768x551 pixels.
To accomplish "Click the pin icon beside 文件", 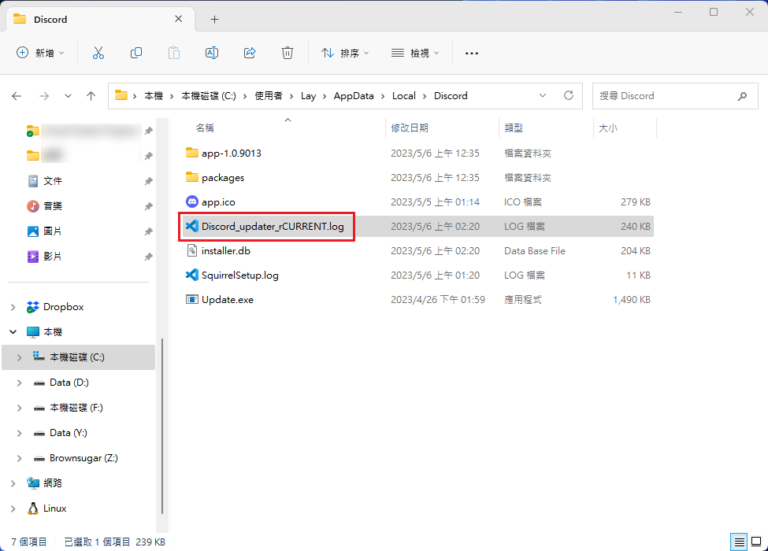I will [148, 181].
